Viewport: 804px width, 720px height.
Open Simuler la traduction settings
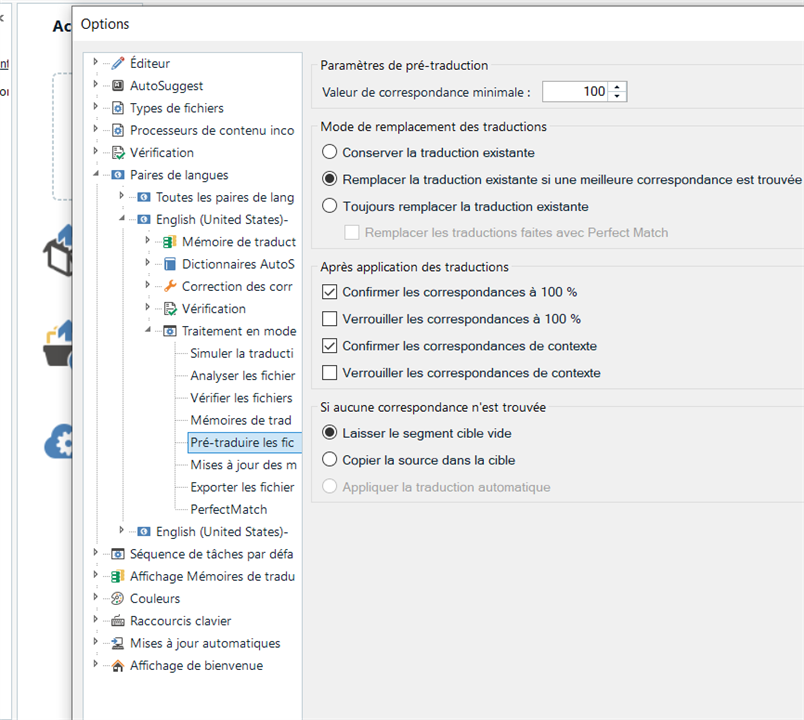coord(242,353)
